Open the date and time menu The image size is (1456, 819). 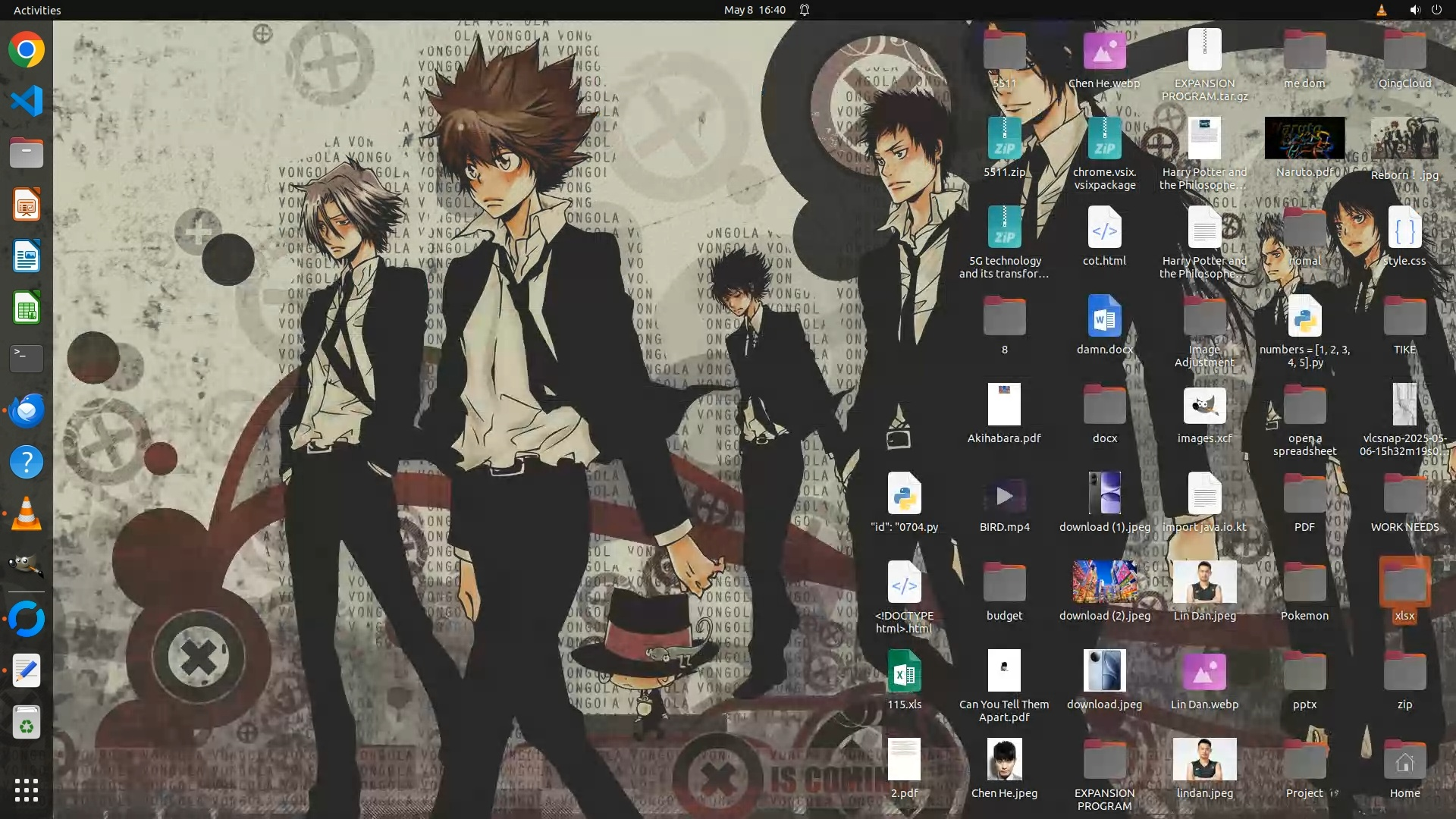click(754, 10)
